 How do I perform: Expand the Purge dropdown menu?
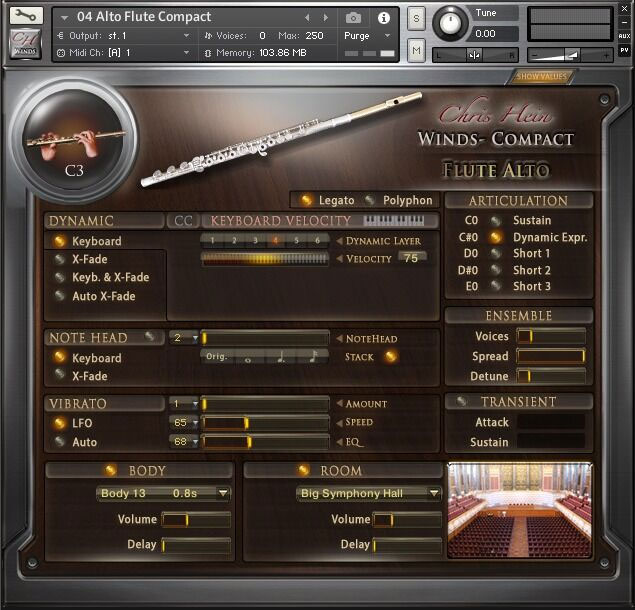367,36
